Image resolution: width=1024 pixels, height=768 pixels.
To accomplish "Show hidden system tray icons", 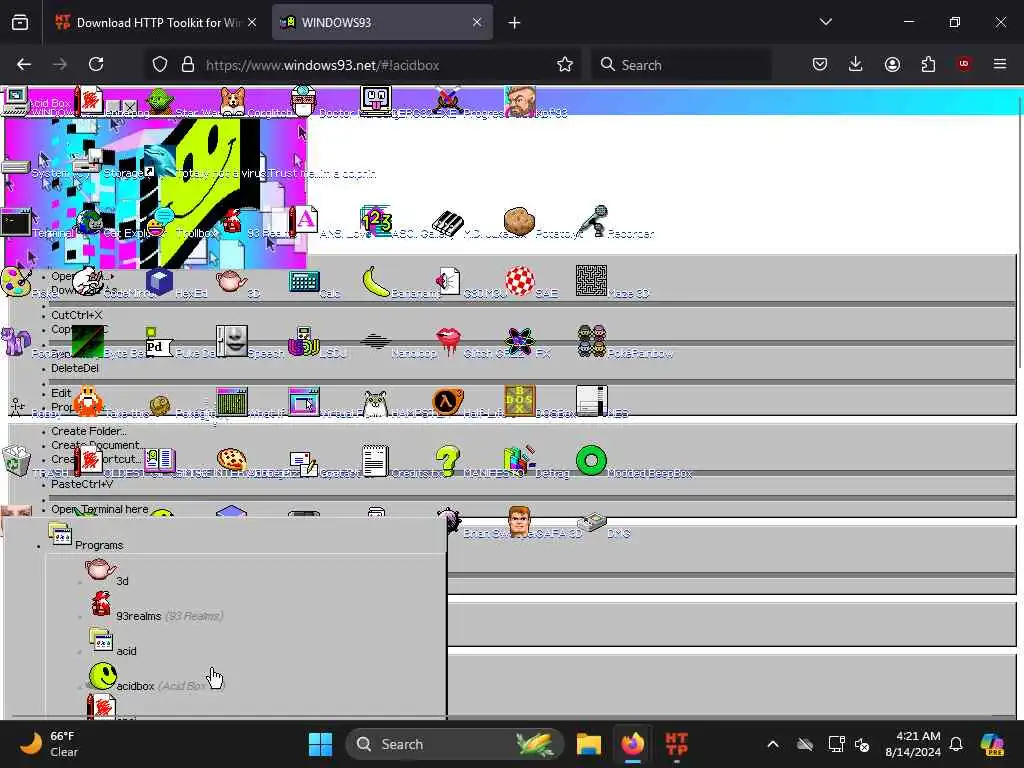I will click(773, 744).
